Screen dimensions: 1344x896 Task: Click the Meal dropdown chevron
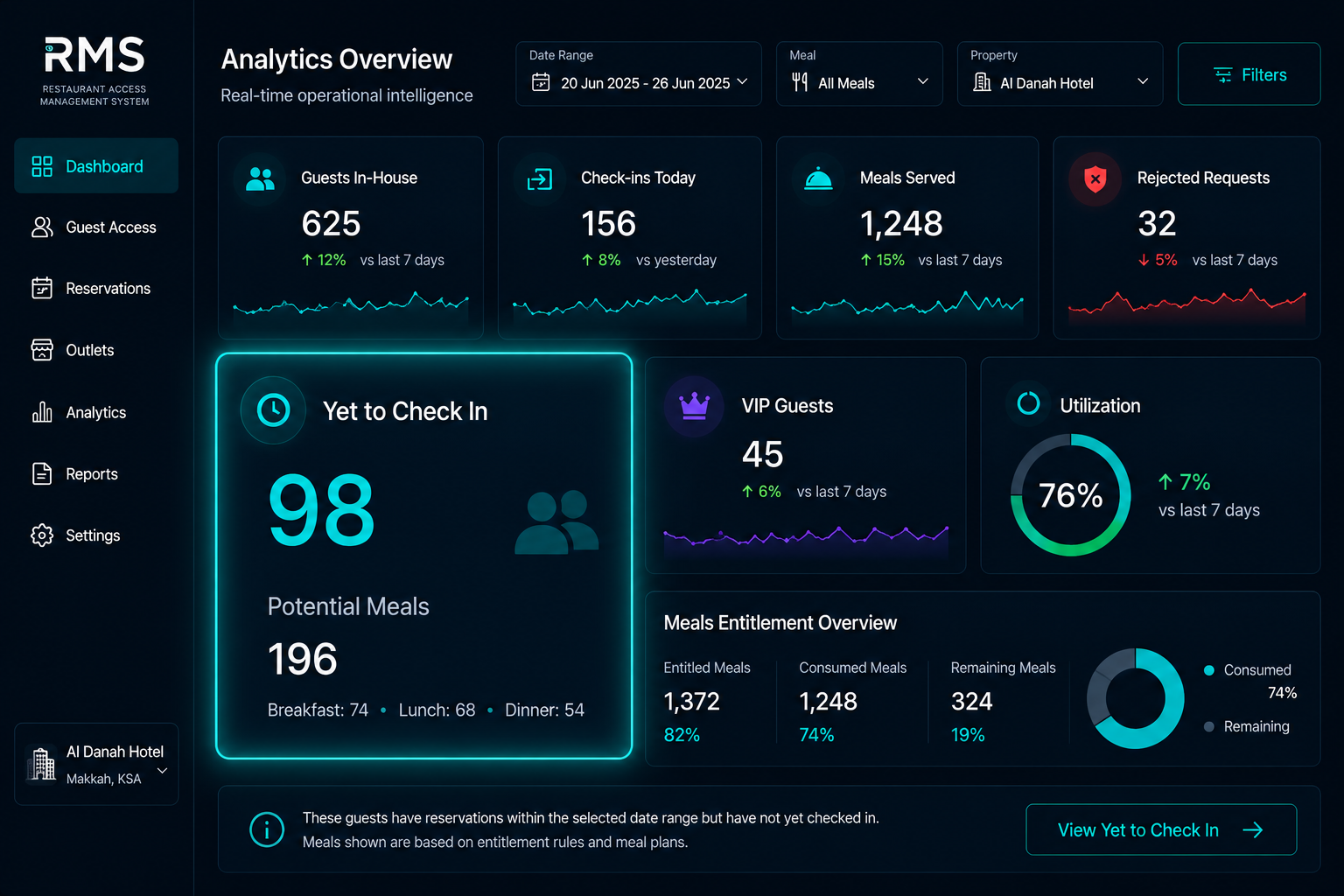tap(922, 81)
